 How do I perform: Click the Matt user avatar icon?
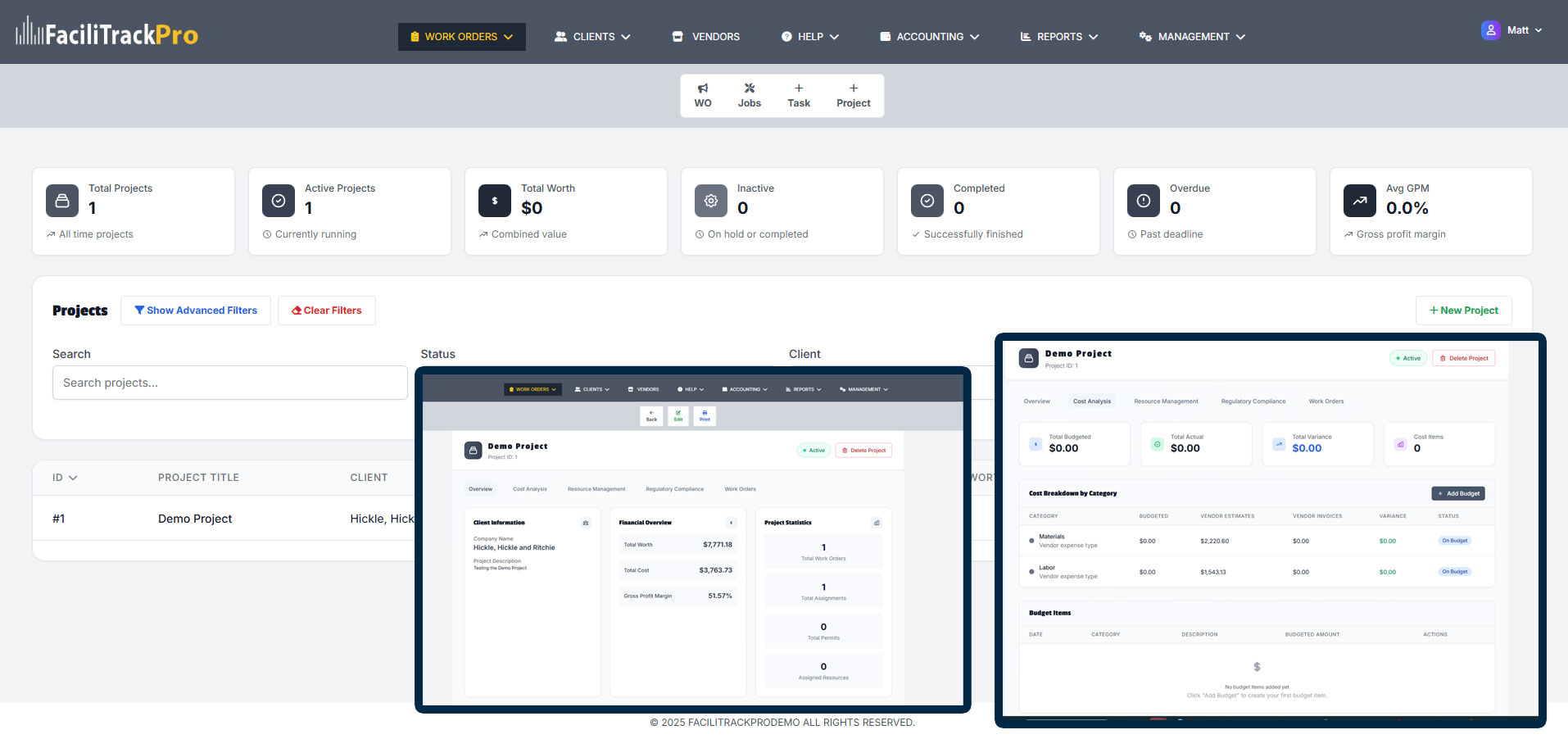[x=1490, y=30]
